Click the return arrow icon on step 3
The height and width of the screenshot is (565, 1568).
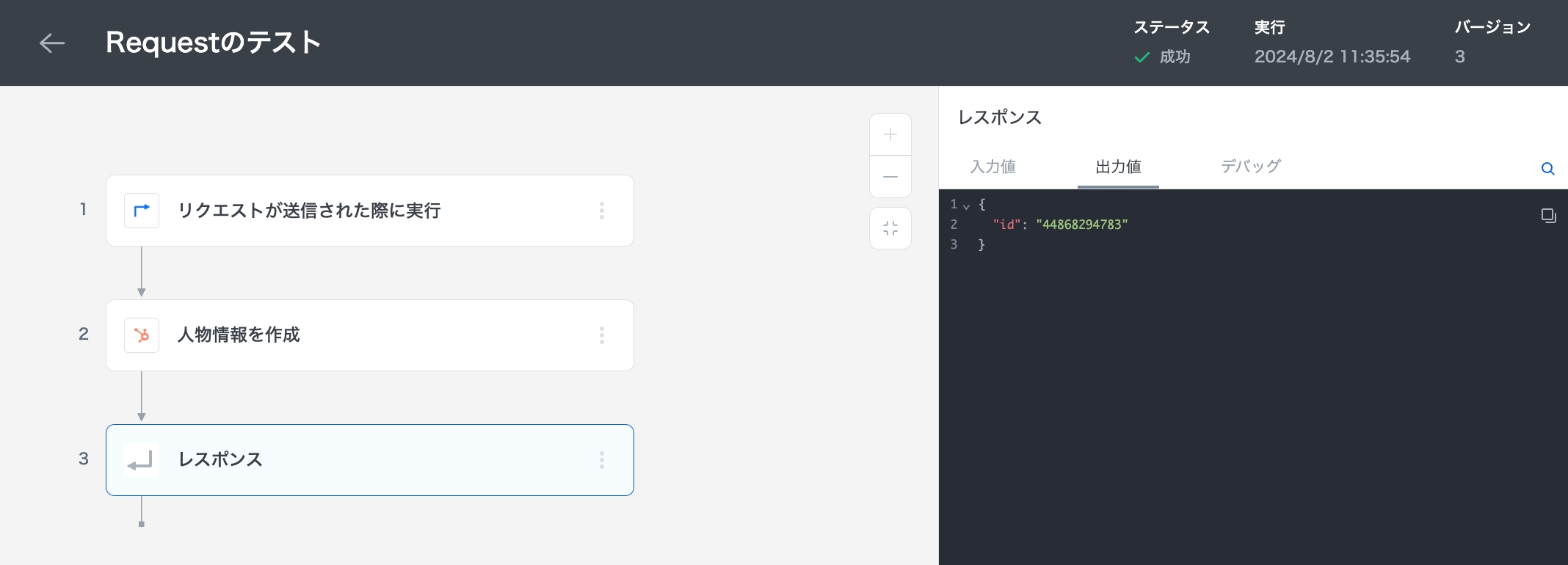[x=141, y=460]
